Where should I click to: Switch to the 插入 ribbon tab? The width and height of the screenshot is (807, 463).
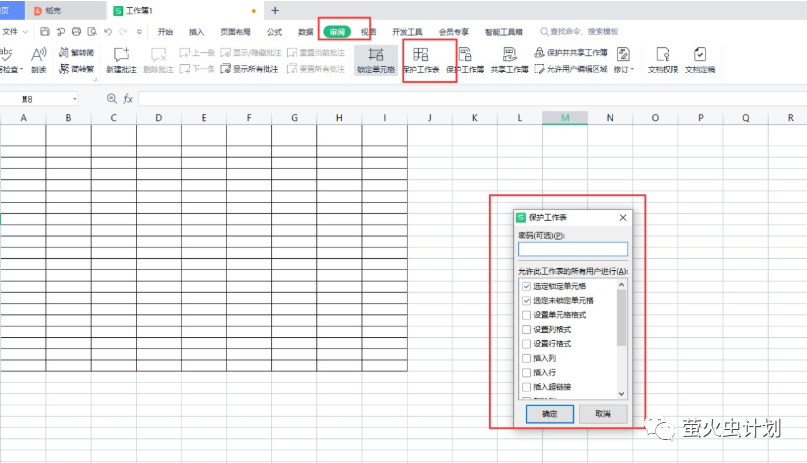(196, 32)
